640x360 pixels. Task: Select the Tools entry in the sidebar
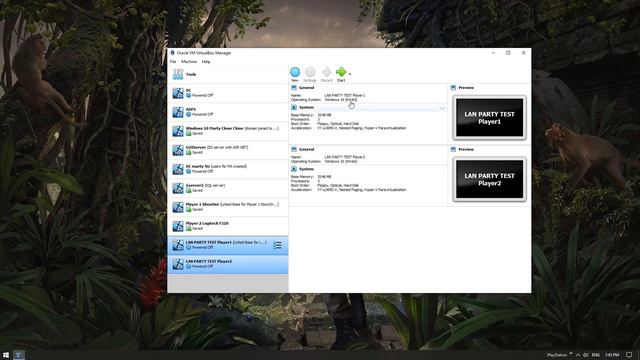click(x=228, y=74)
